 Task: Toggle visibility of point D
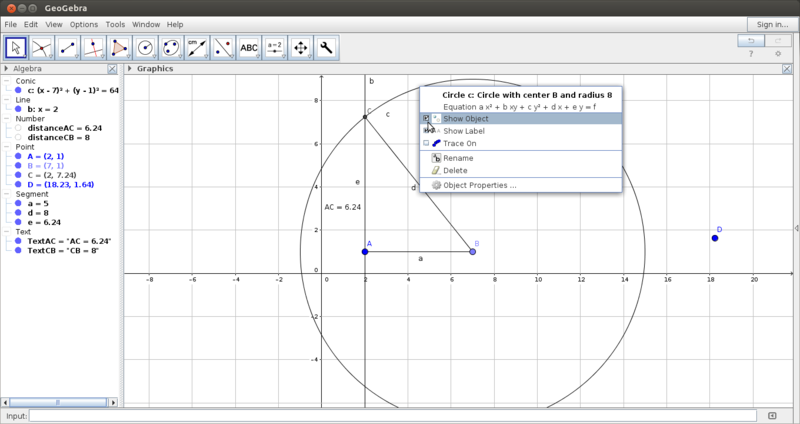(x=18, y=185)
